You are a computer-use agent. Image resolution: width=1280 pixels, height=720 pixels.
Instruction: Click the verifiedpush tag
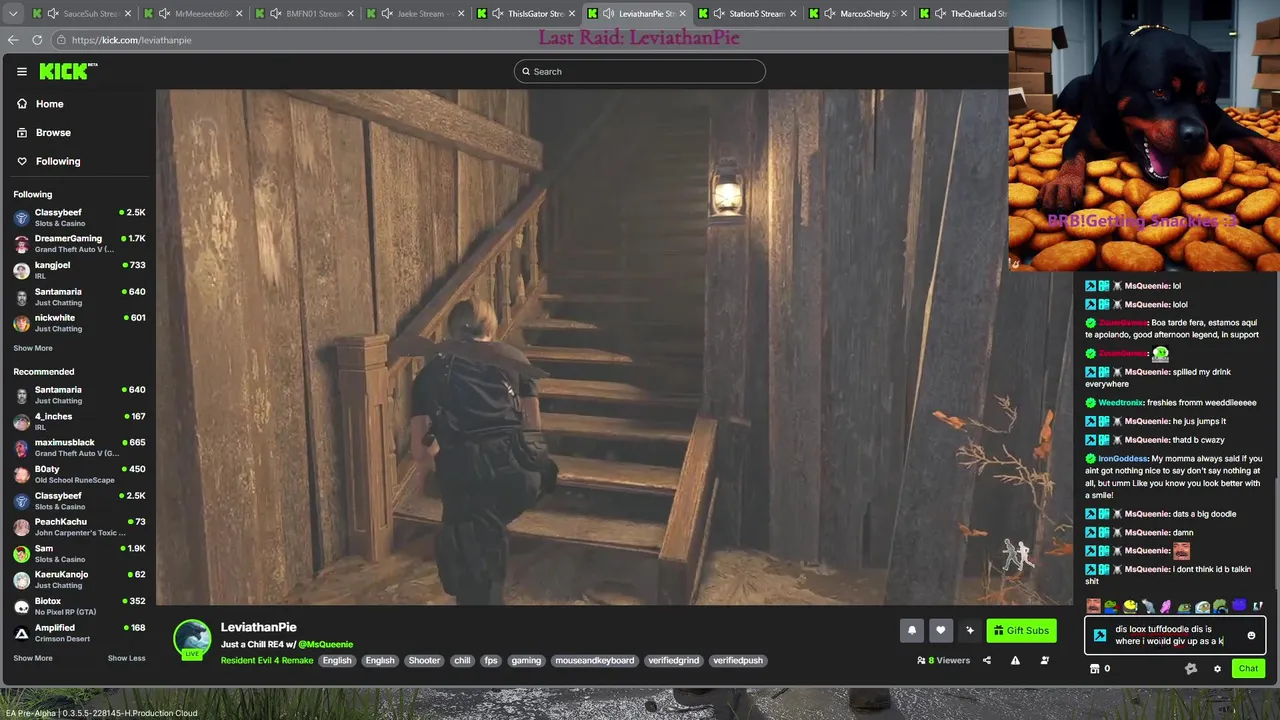point(738,660)
